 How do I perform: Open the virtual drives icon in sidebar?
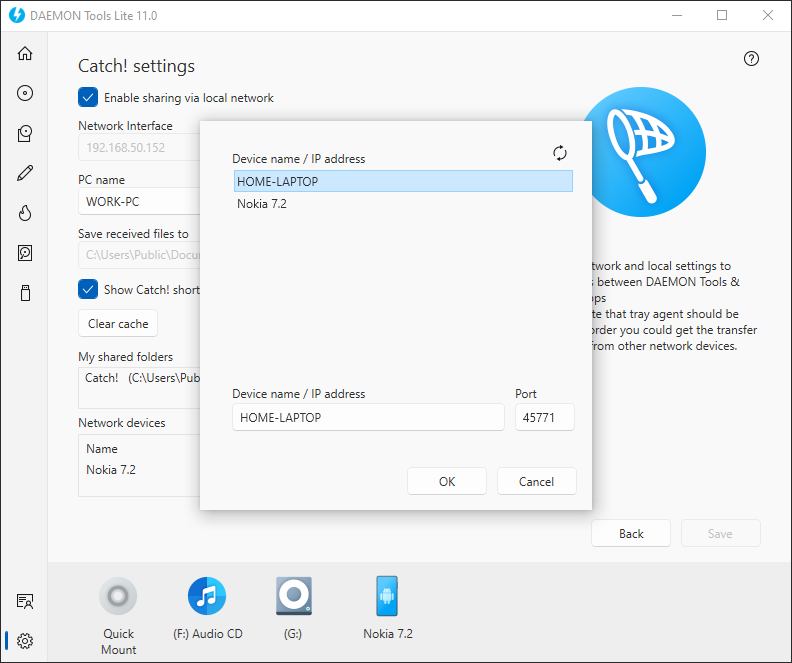(25, 133)
